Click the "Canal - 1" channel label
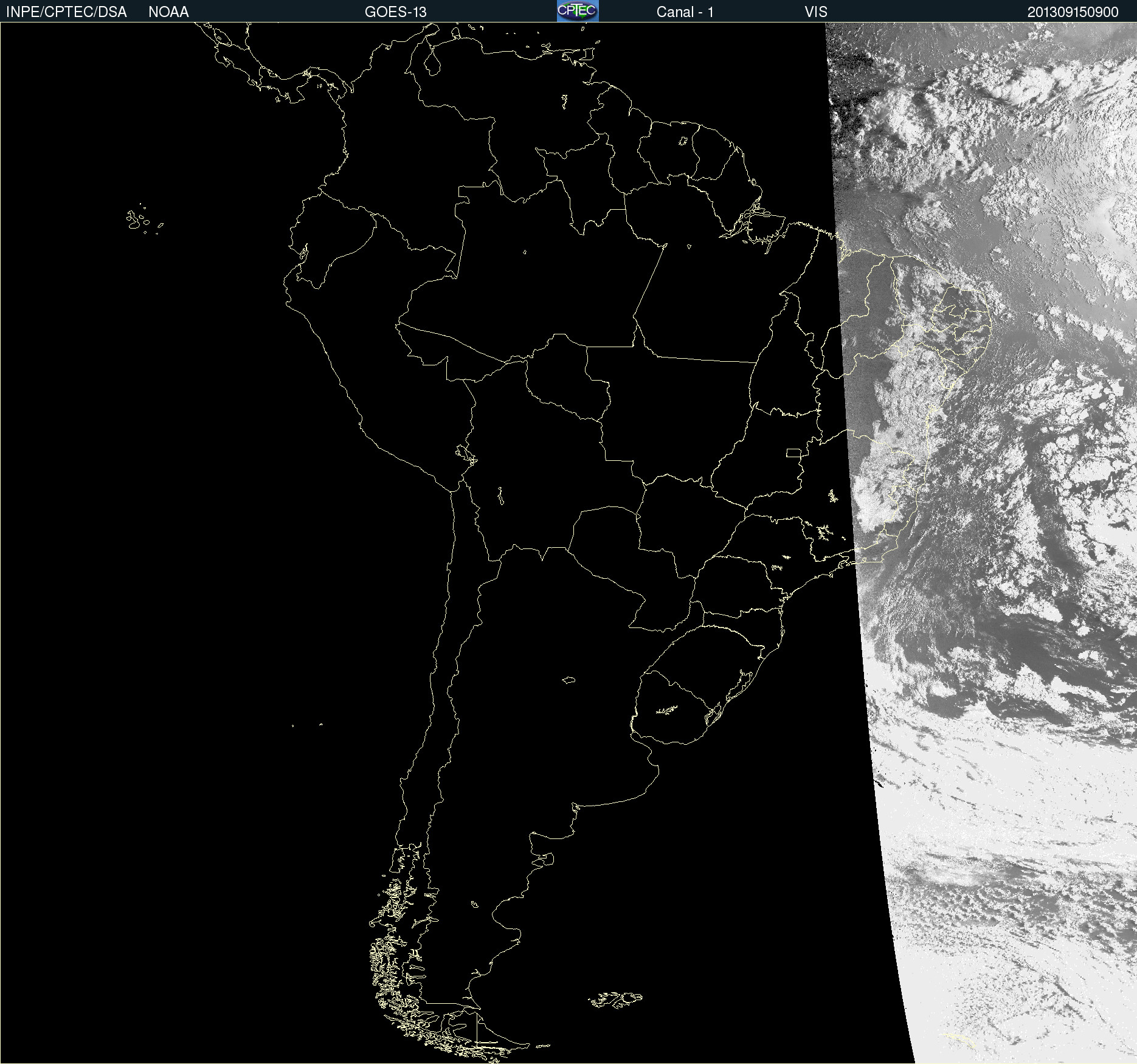The image size is (1137, 1064). click(x=685, y=12)
